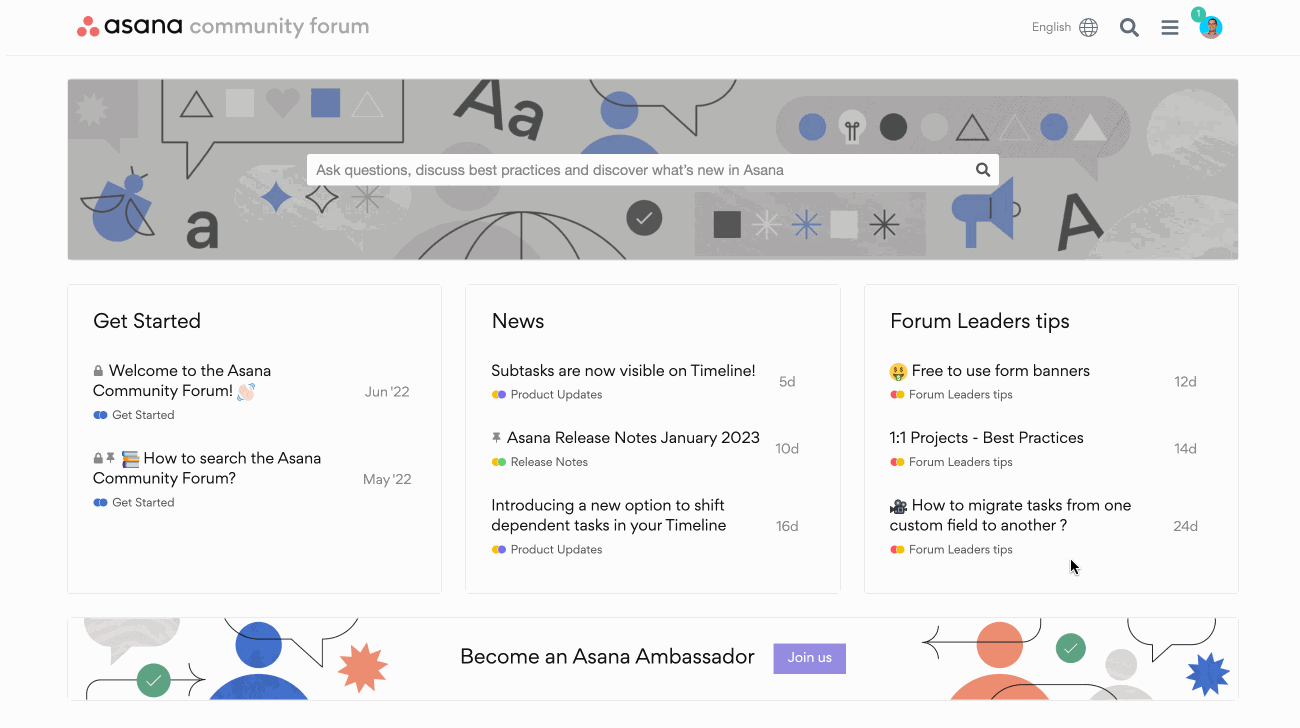Open the hamburger menu in the header
The height and width of the screenshot is (728, 1300).
(1170, 27)
